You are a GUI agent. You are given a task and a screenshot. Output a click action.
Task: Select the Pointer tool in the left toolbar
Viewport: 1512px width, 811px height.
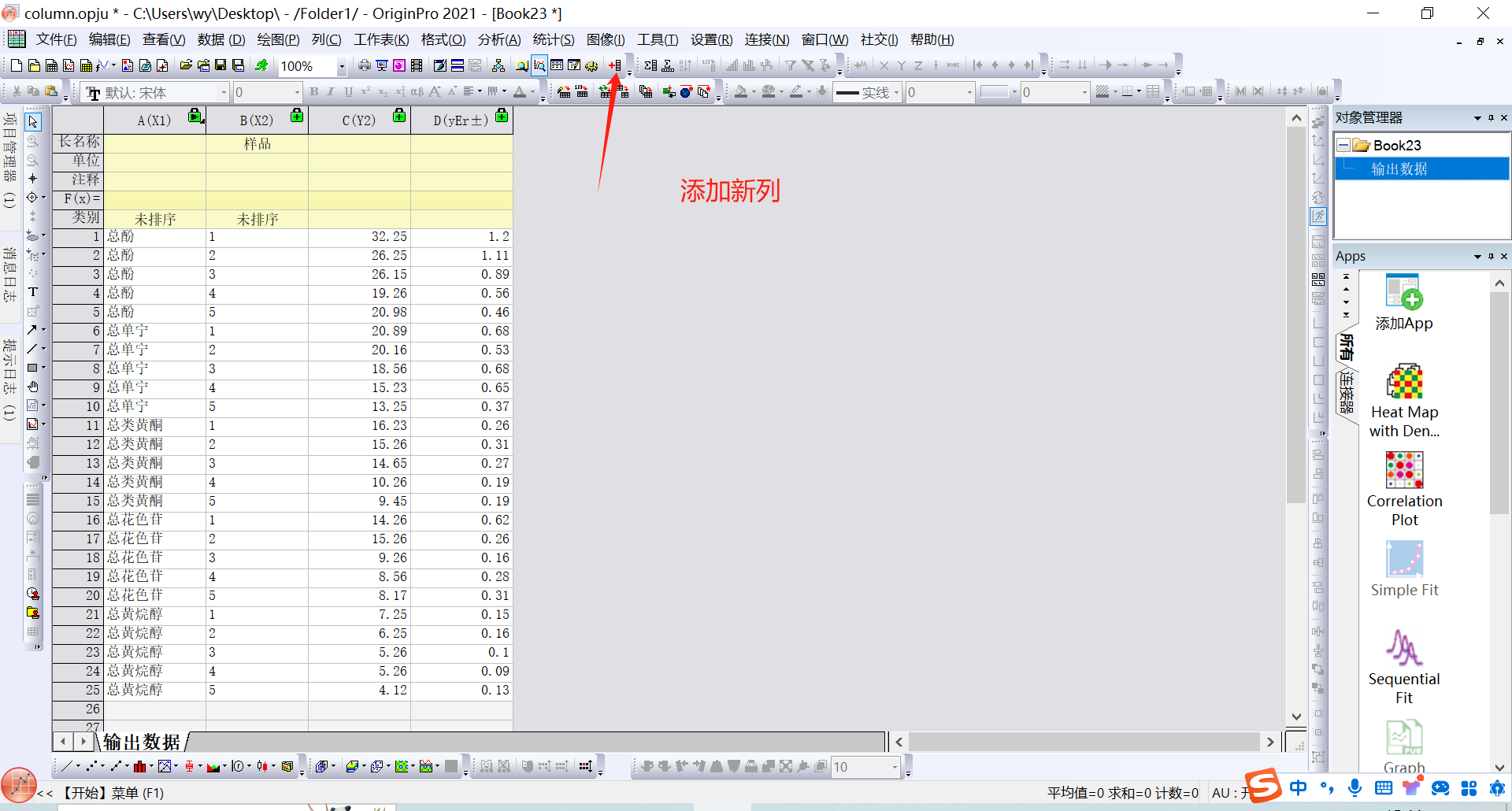point(33,122)
